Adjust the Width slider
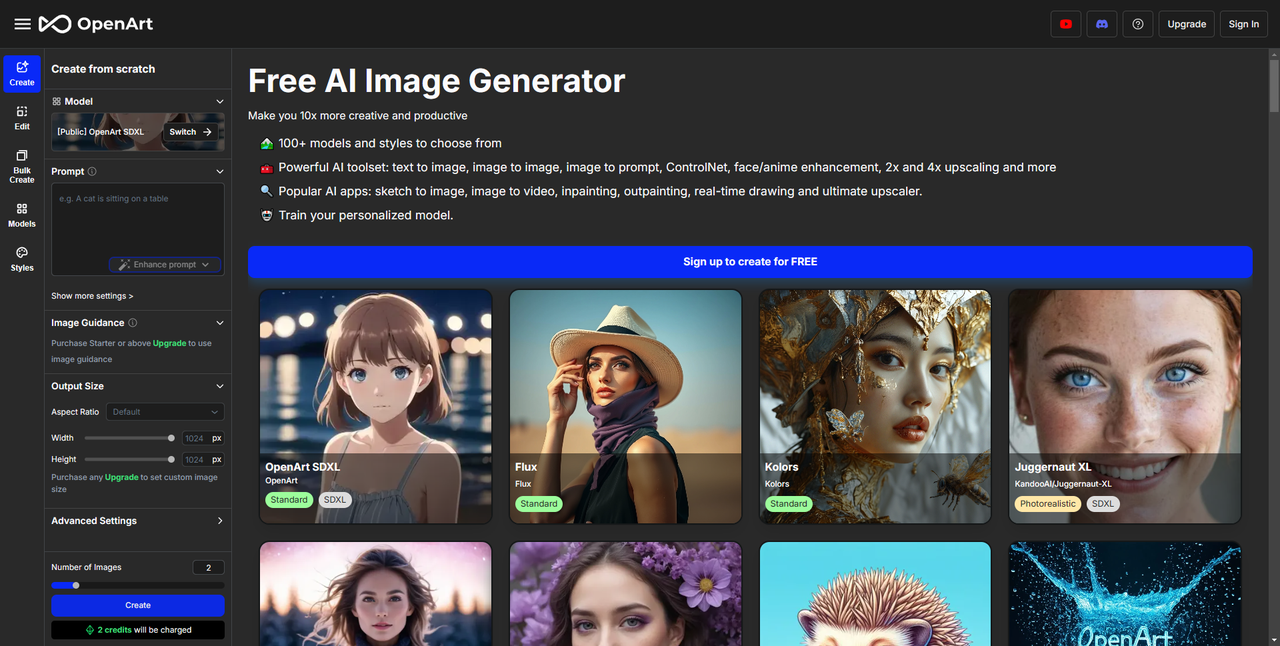Viewport: 1280px width, 646px height. (130, 438)
